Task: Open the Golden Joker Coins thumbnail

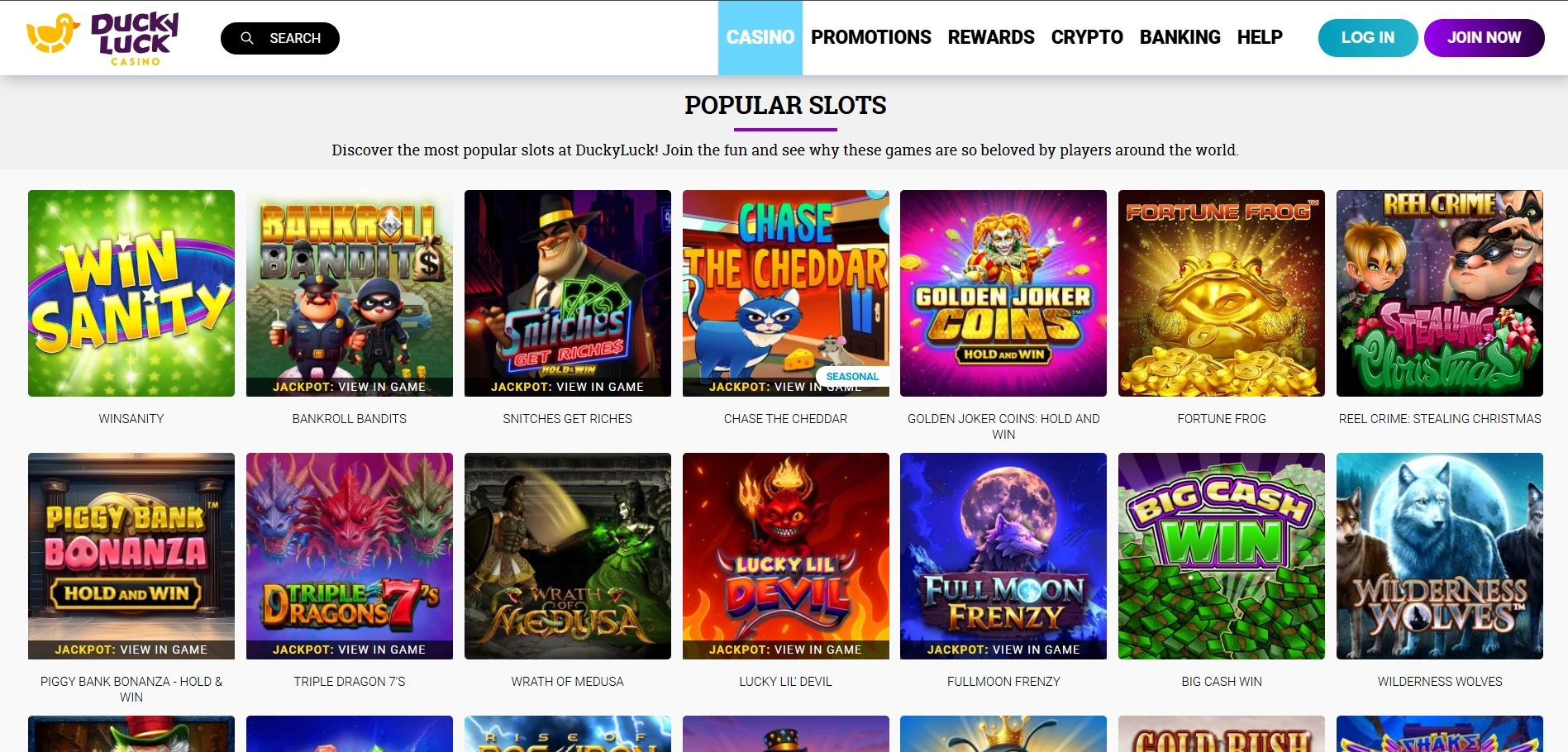Action: click(x=1003, y=293)
